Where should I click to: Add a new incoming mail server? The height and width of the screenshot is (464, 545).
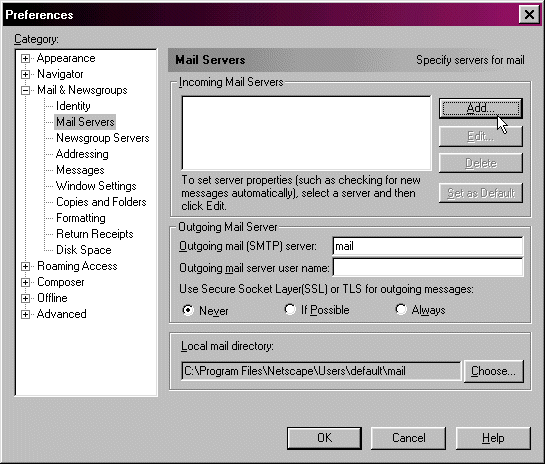click(x=480, y=108)
